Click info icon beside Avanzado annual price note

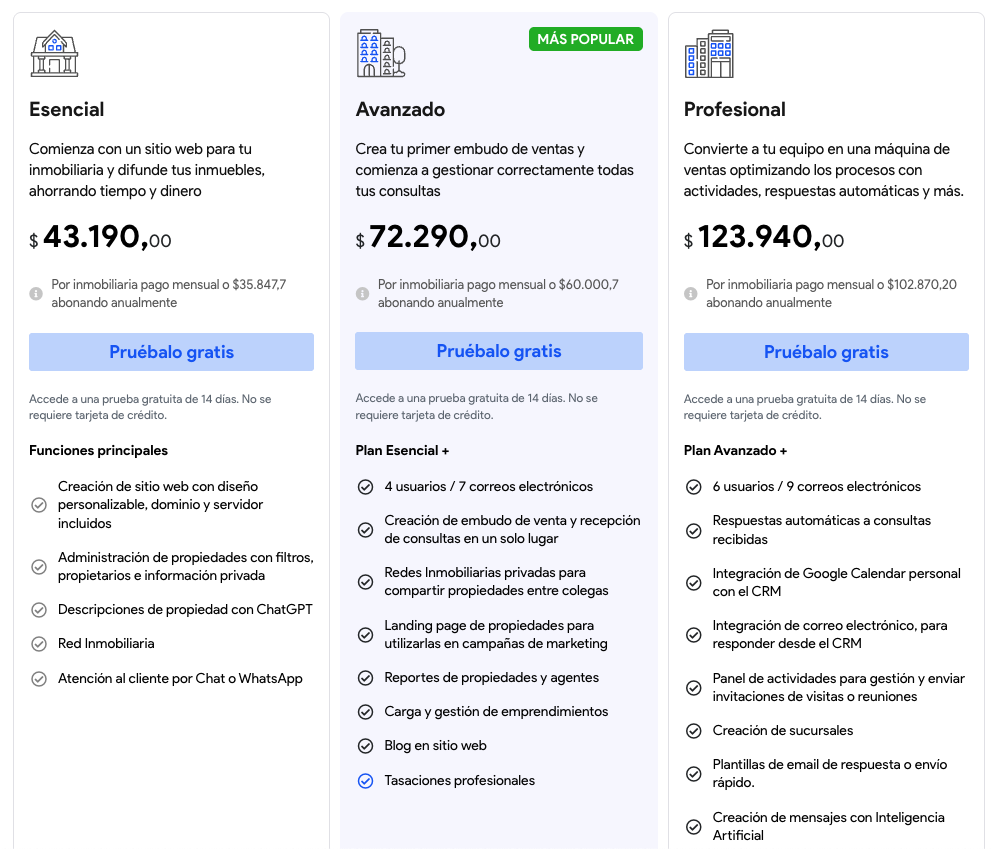(362, 294)
